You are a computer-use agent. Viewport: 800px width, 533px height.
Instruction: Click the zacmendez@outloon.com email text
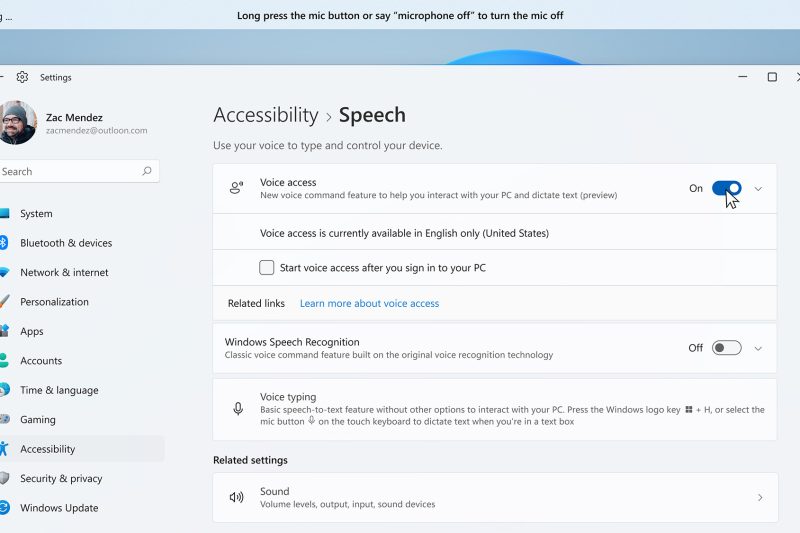96,131
